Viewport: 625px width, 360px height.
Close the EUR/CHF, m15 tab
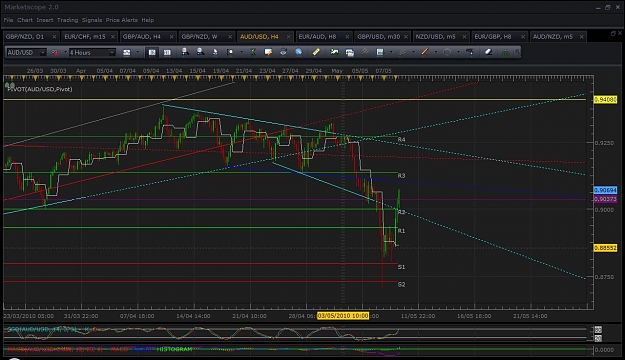[113, 37]
